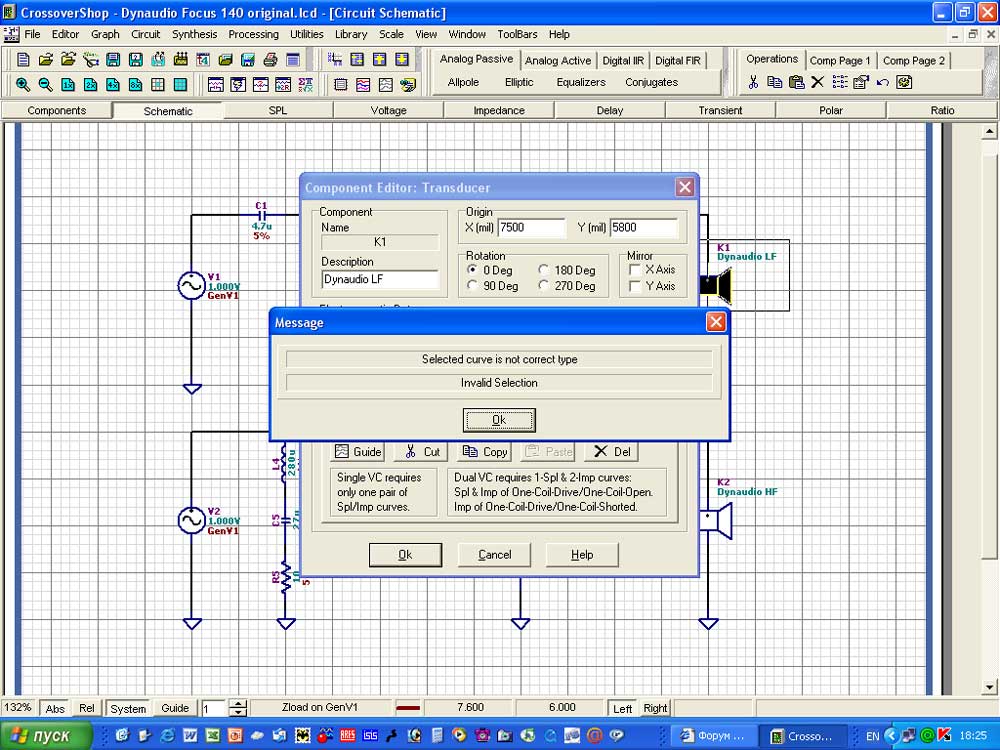Click Cancel in the Component Editor
Screen dimensions: 1000x750
pos(494,555)
